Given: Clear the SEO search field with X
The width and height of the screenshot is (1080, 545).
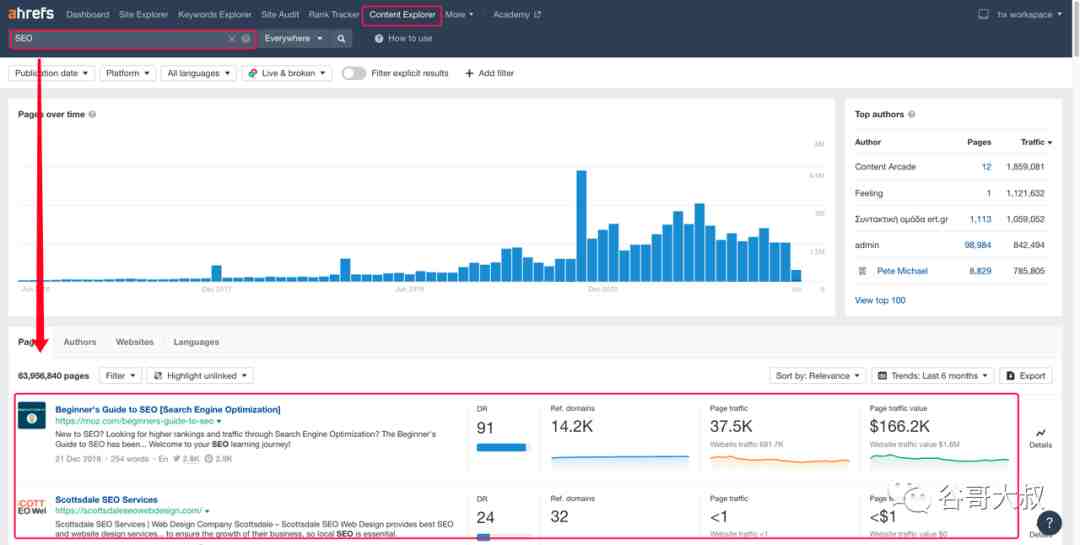Looking at the screenshot, I should click(x=232, y=39).
